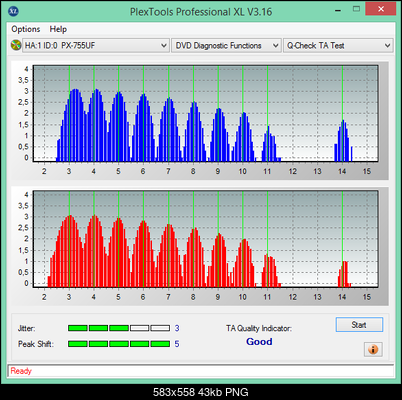Minimize the PlexTools window
The width and height of the screenshot is (402, 400).
coord(338,11)
